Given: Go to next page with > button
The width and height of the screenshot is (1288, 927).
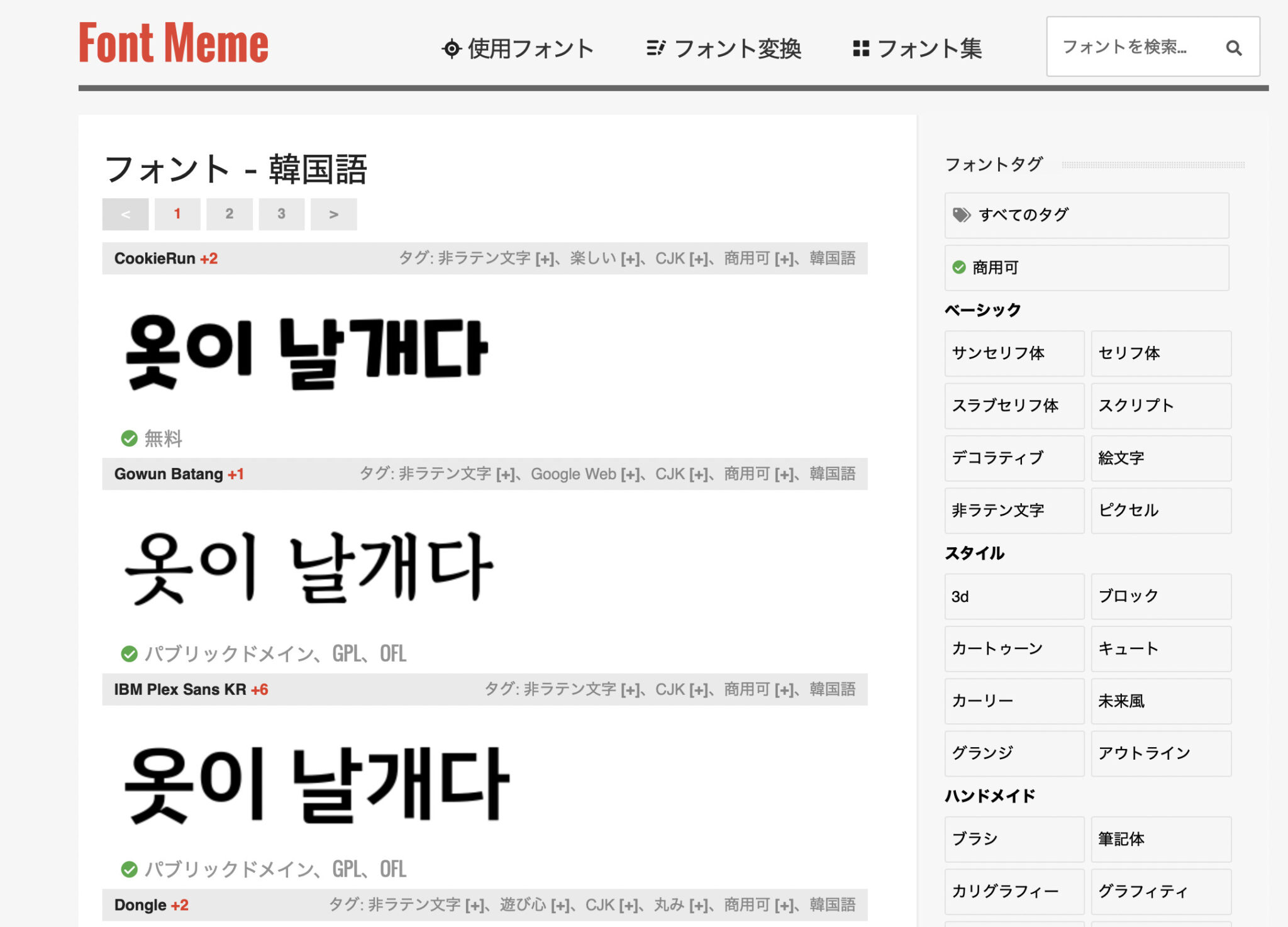Looking at the screenshot, I should point(333,214).
